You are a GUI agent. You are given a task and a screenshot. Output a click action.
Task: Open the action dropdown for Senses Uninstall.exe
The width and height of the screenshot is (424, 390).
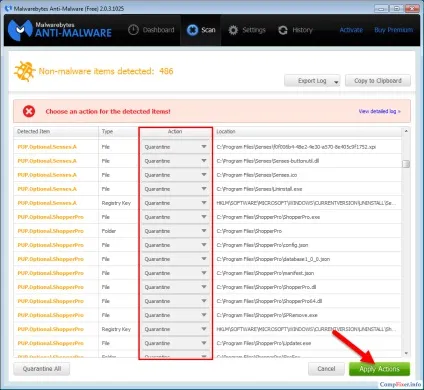[175, 189]
